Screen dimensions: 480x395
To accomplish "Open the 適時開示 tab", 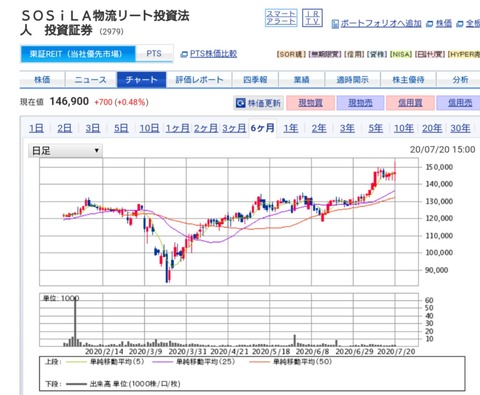I will click(352, 80).
